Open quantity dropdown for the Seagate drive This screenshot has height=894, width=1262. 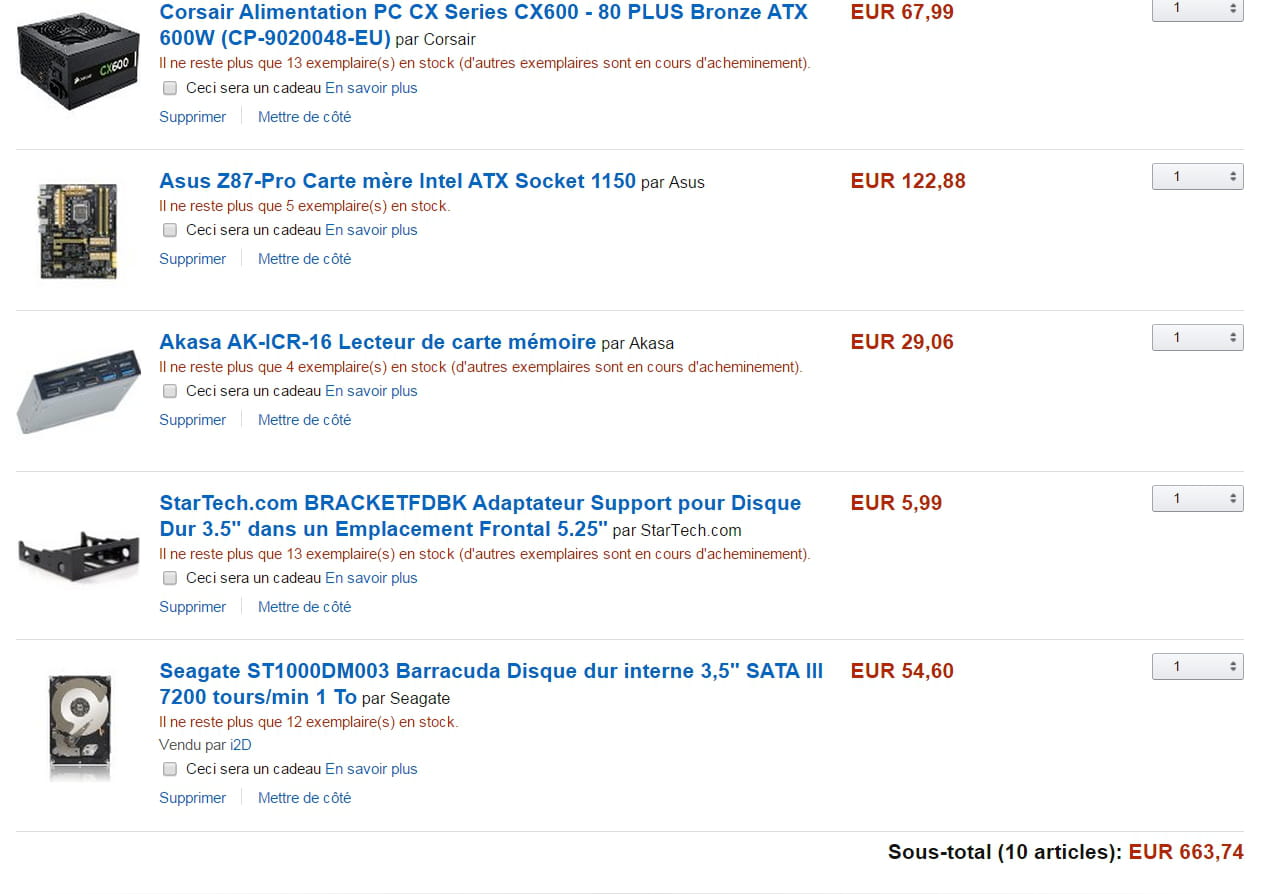tap(1197, 667)
